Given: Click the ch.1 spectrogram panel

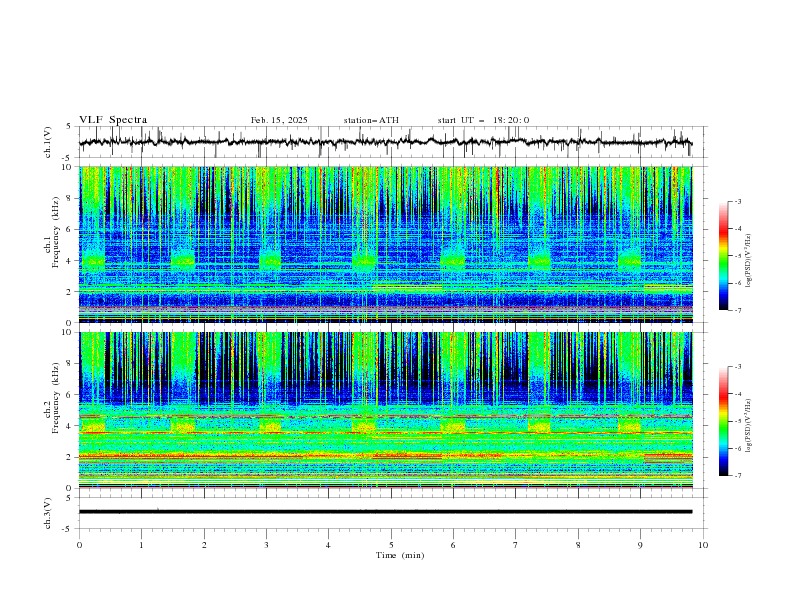Looking at the screenshot, I should point(386,244).
